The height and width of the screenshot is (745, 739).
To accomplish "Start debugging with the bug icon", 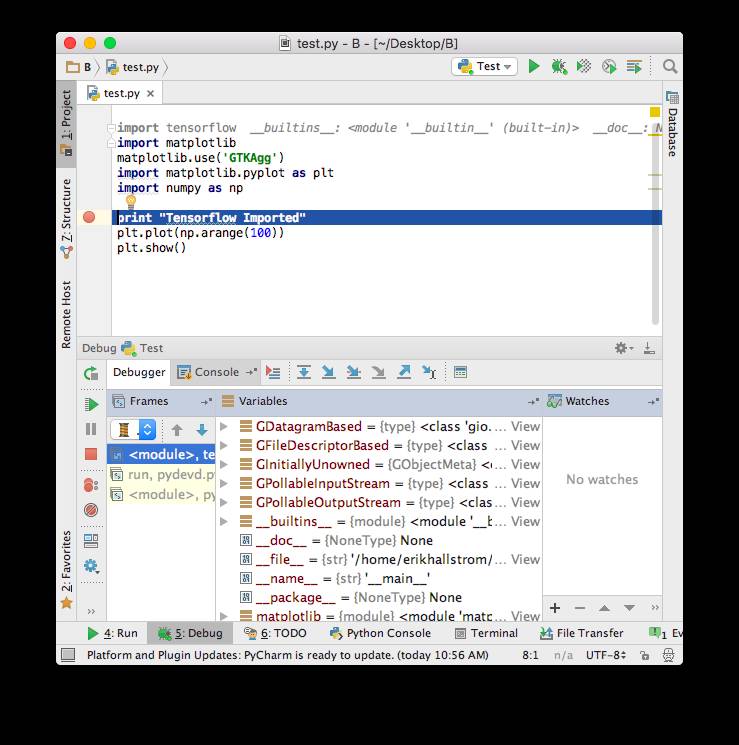I will (x=559, y=67).
